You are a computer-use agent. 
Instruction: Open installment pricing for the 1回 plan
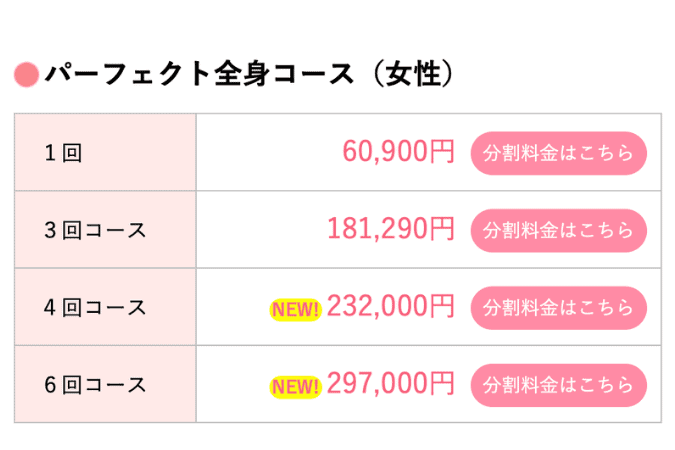tap(558, 153)
